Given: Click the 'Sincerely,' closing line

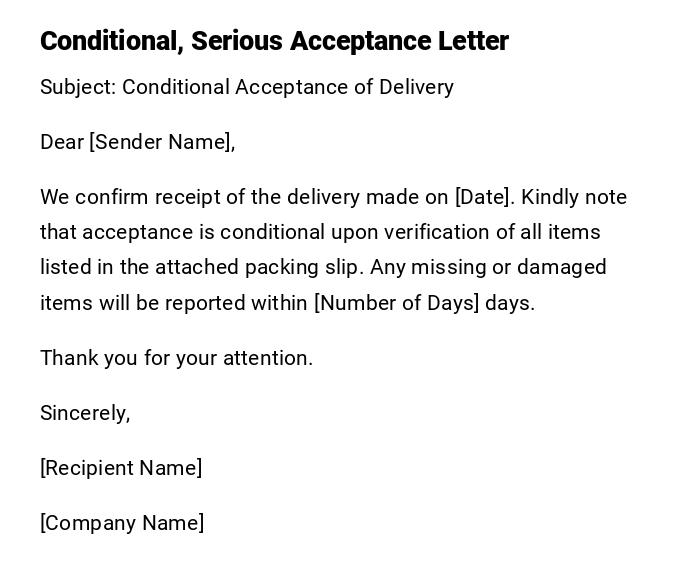Looking at the screenshot, I should point(85,413).
